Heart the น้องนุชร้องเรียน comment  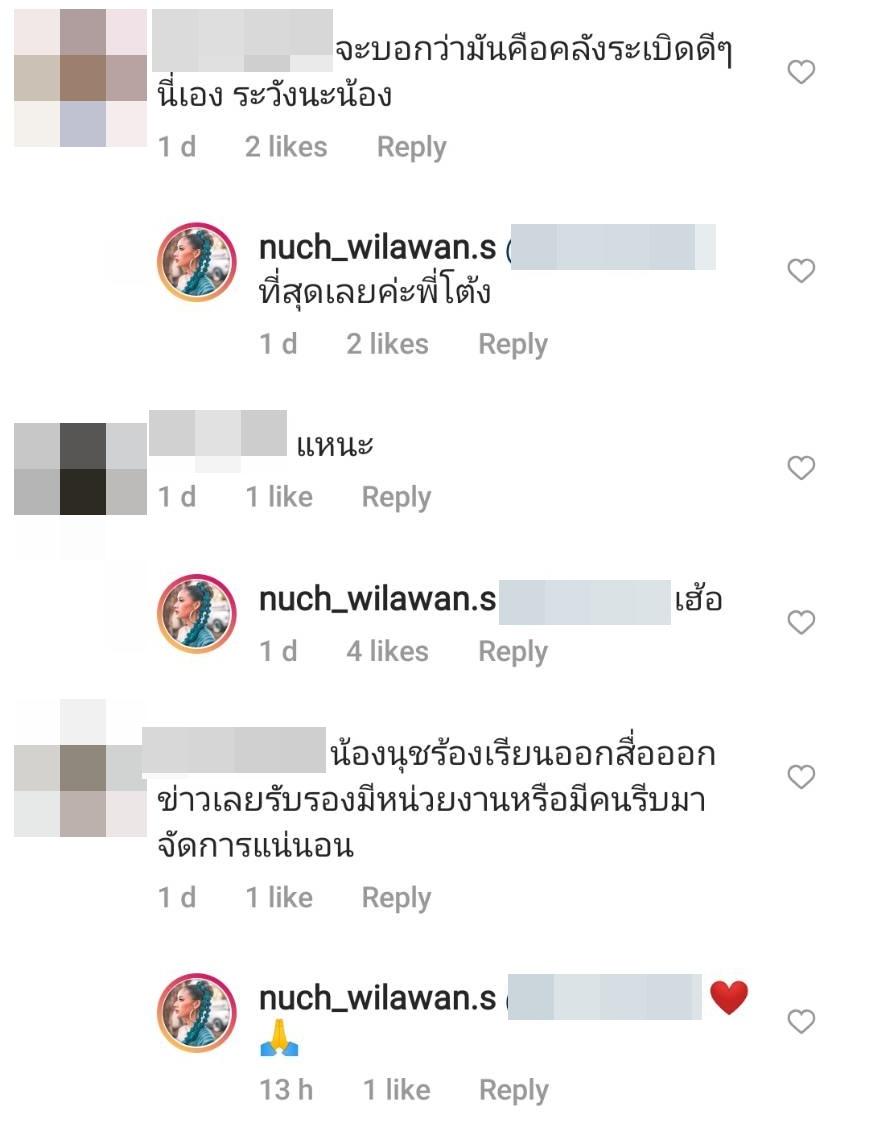pyautogui.click(x=801, y=777)
